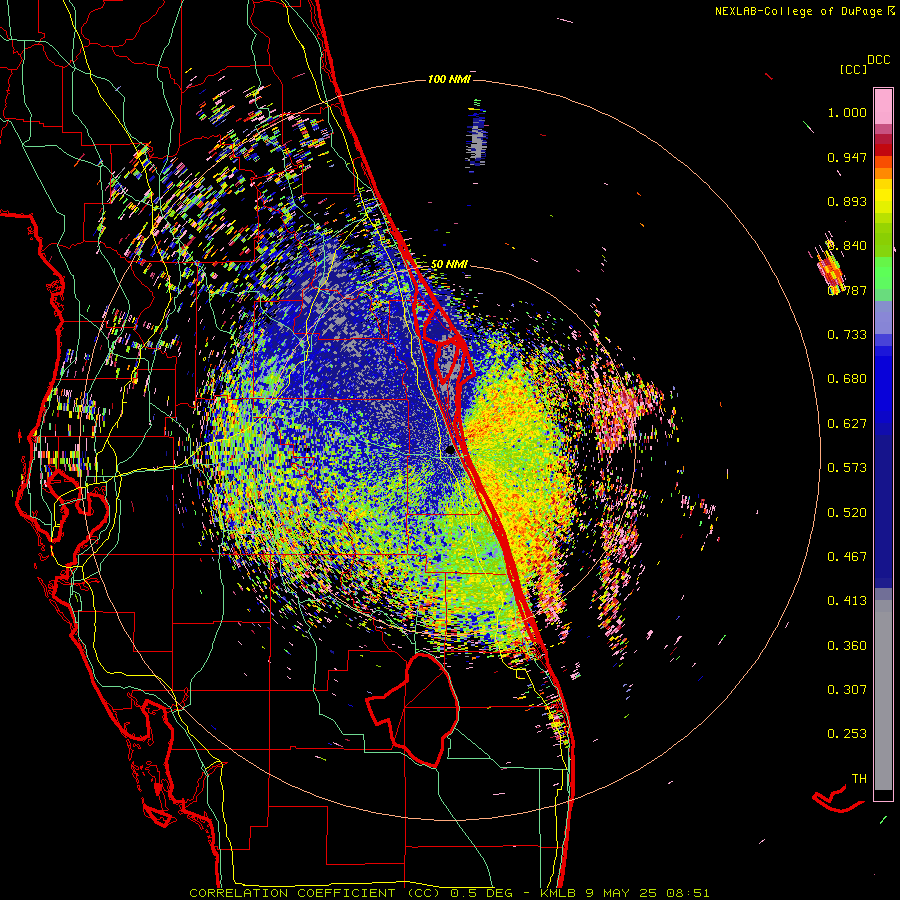Click the 0.360 scale value
This screenshot has height=900, width=900.
pyautogui.click(x=847, y=646)
